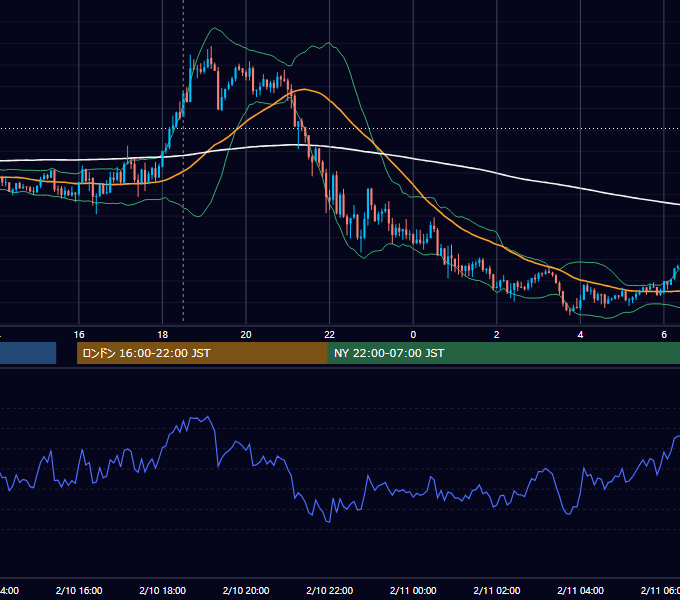This screenshot has height=600, width=680.
Task: Click the "2" hour label on the upper time axis
Action: [497, 335]
